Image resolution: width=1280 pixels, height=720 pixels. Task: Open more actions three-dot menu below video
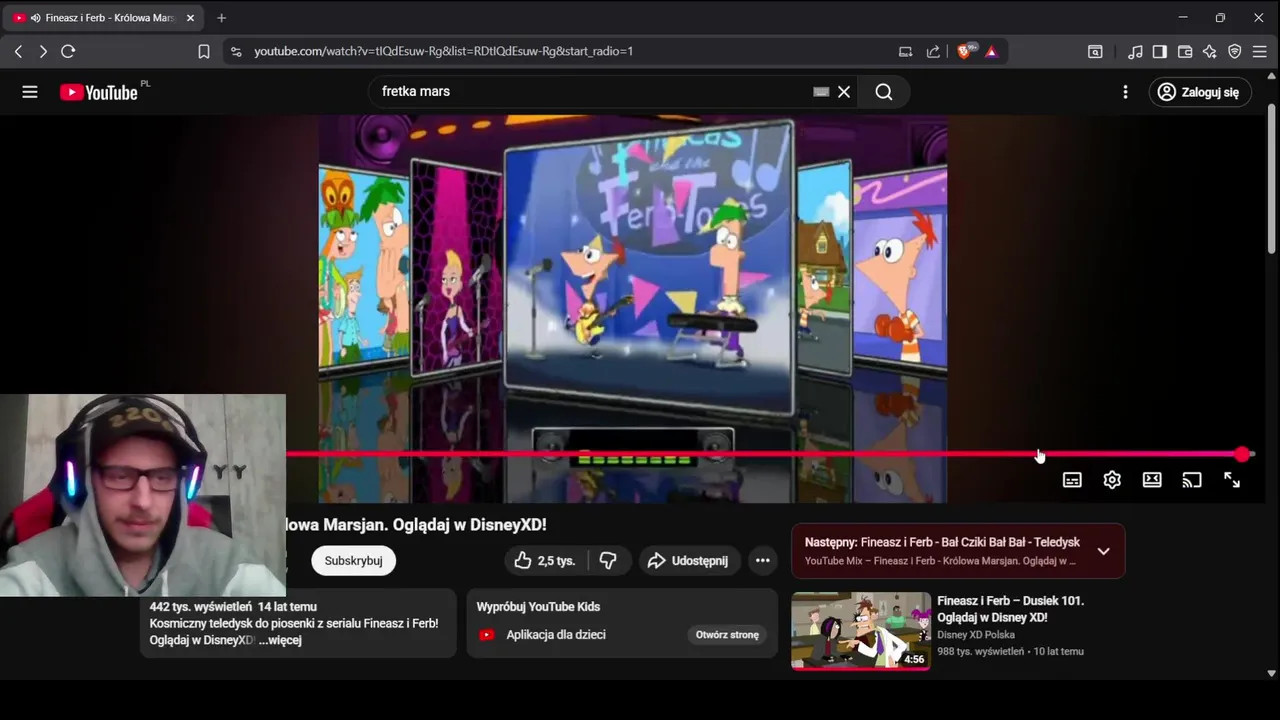click(x=763, y=561)
